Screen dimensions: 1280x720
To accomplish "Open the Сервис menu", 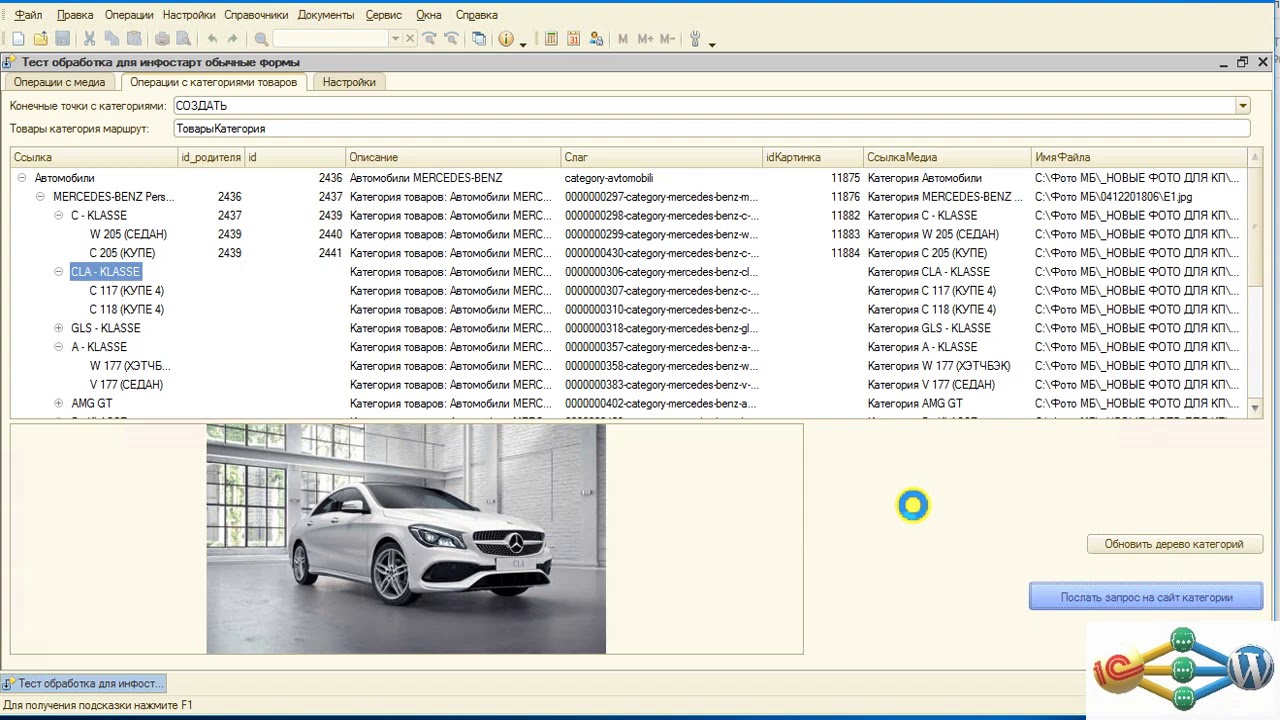I will click(x=384, y=15).
